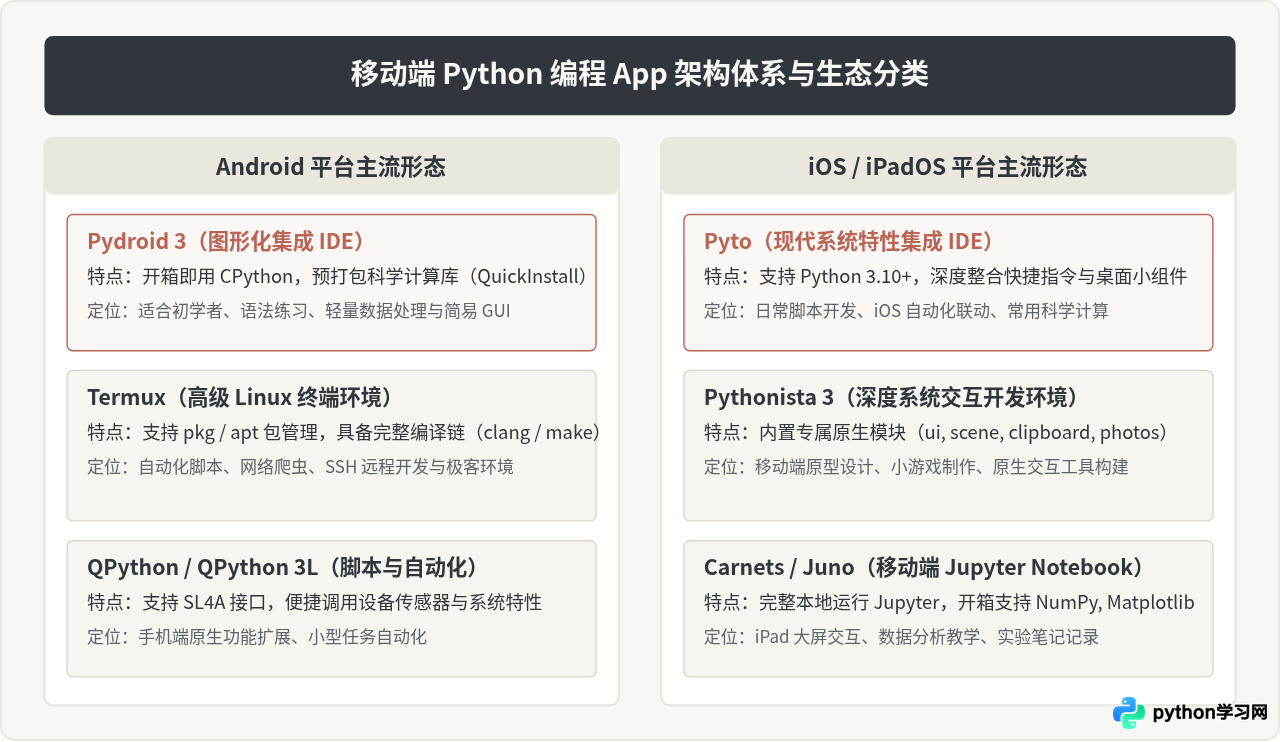Click the Pythonista 3 line "定位：移动端原型设计"
Screen dimensions: 1280x742
coord(788,466)
